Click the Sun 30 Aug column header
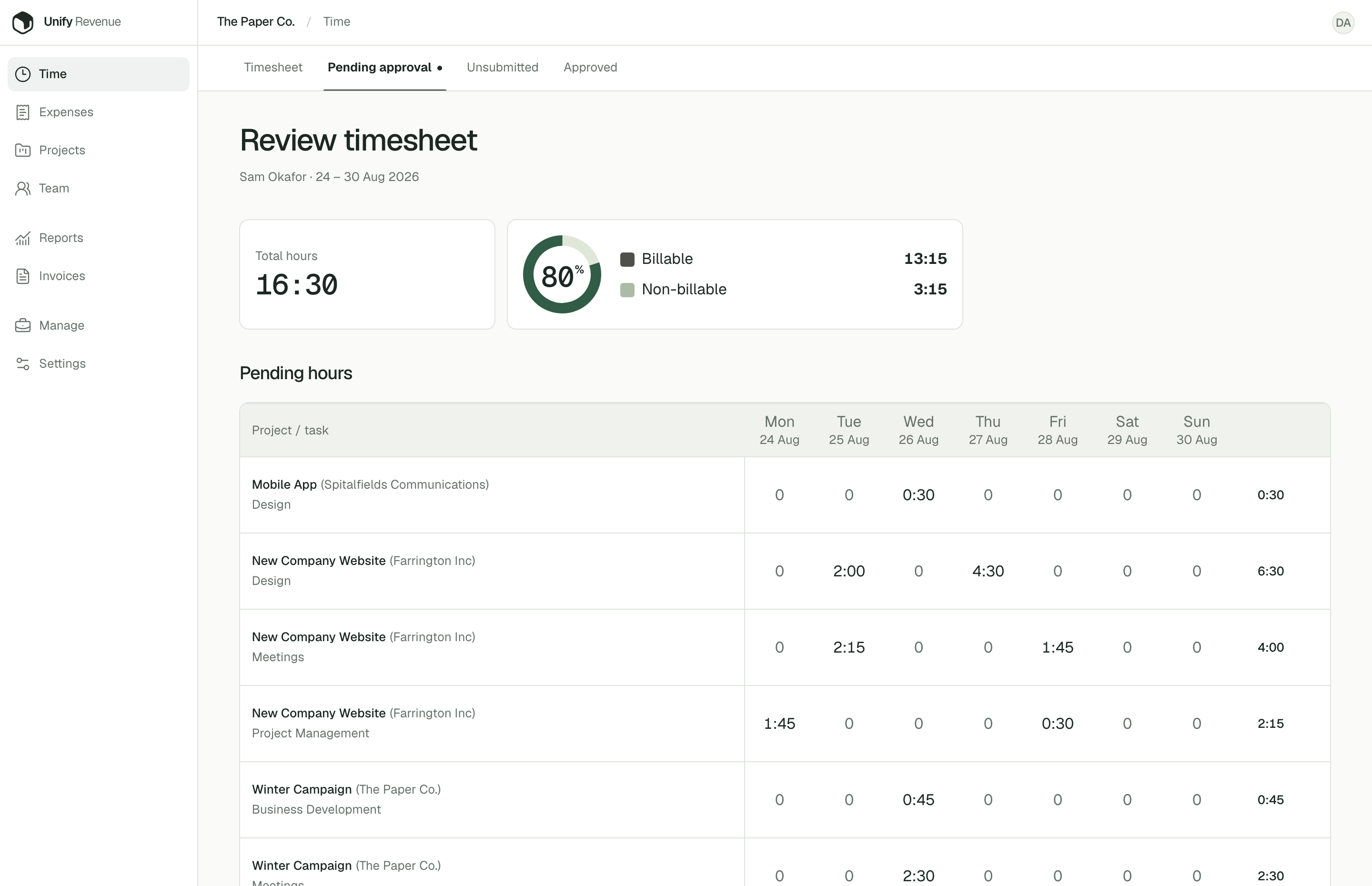The image size is (1372, 886). (x=1197, y=430)
